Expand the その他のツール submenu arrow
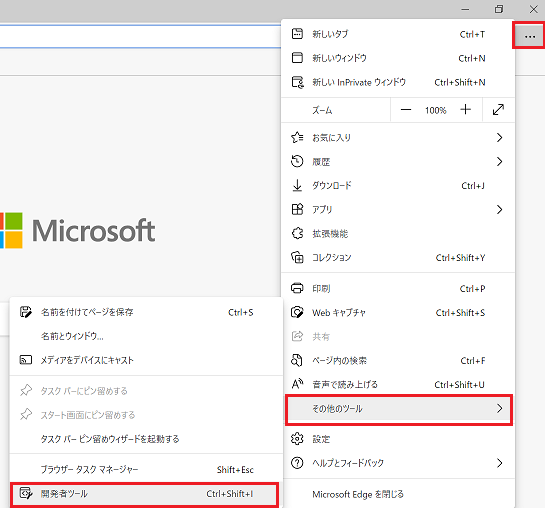 point(499,408)
